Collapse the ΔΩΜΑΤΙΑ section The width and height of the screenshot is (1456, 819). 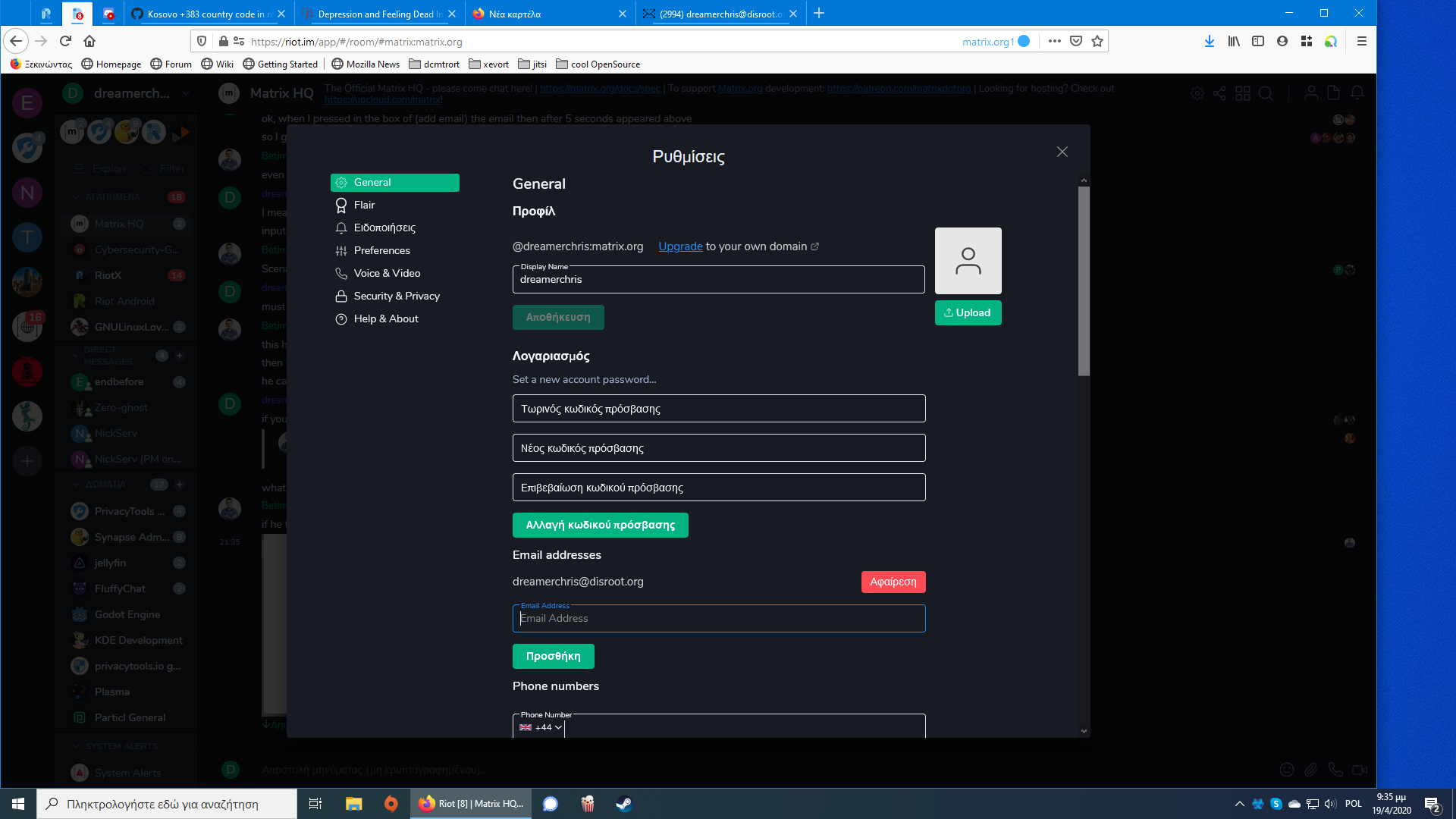[x=76, y=484]
